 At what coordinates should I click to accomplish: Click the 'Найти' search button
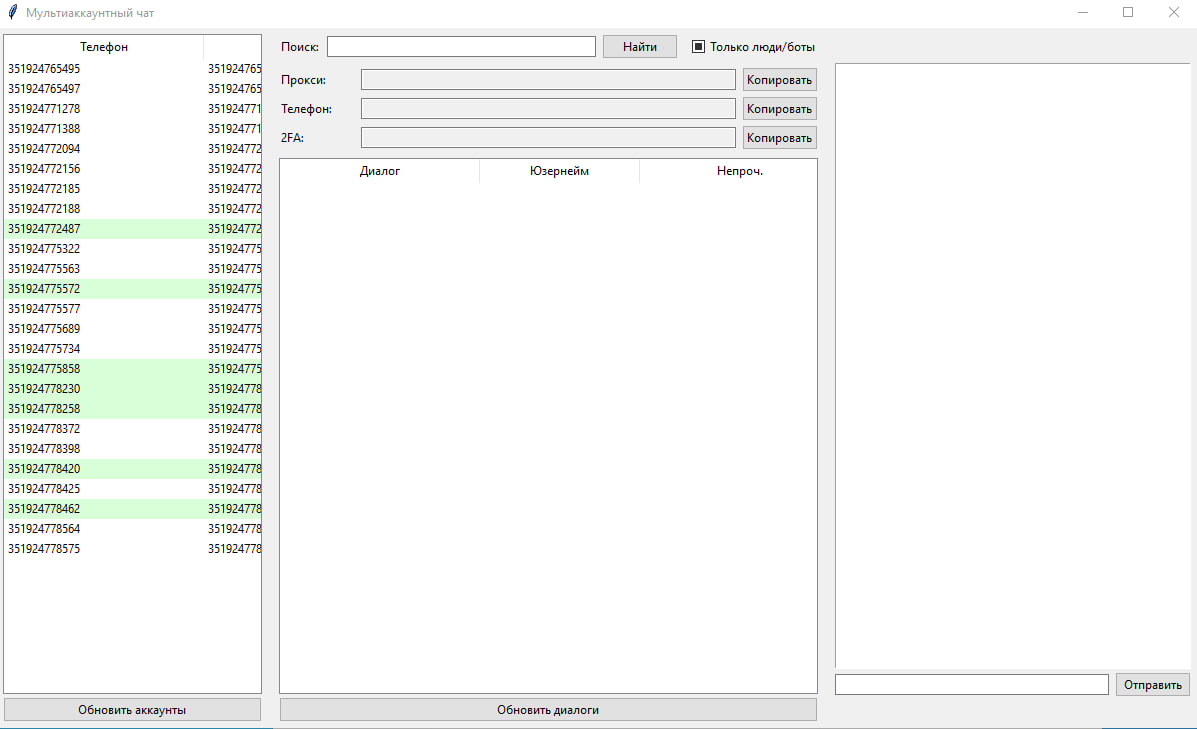pyautogui.click(x=639, y=47)
